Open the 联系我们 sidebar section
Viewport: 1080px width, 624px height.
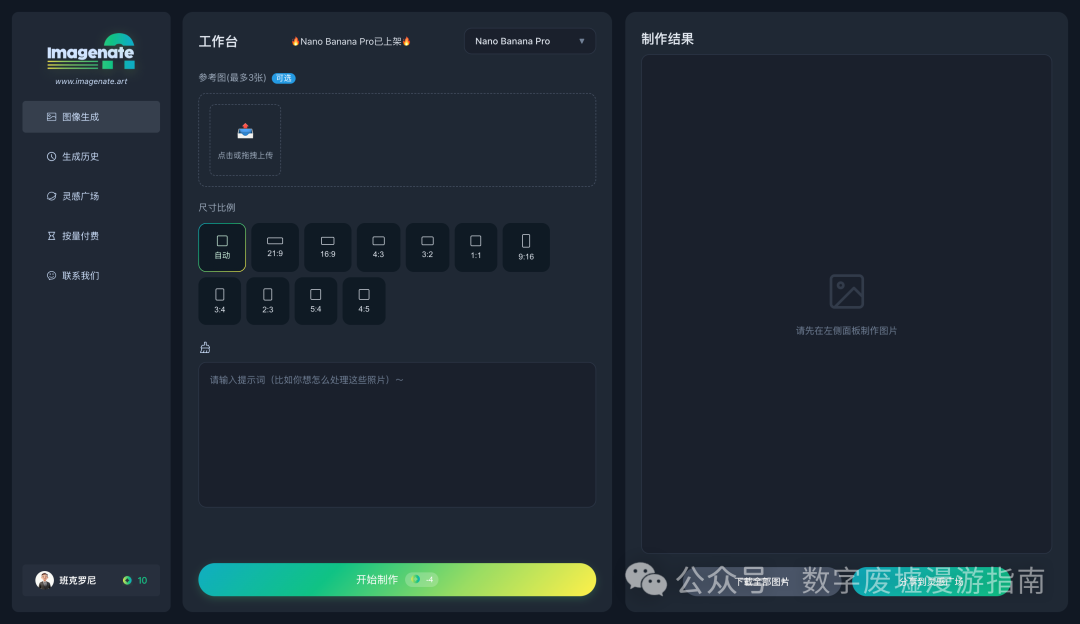[91, 275]
